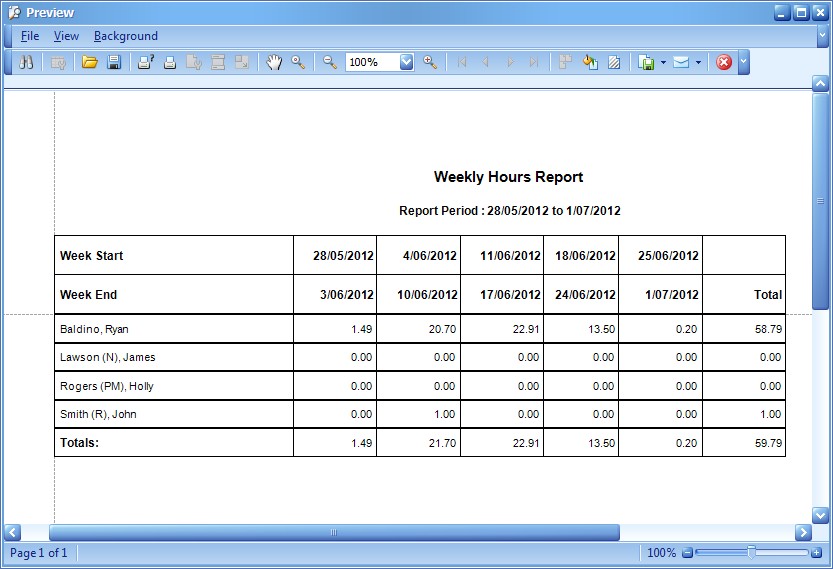The height and width of the screenshot is (569, 833).
Task: Open the Print dialog icon with question mark
Action: point(146,62)
